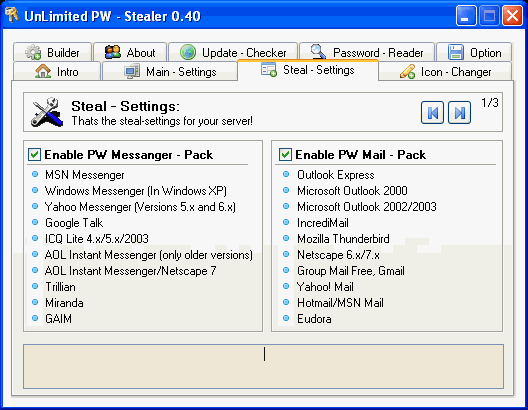Close the UnLimited PW window
The image size is (528, 410).
512,15
